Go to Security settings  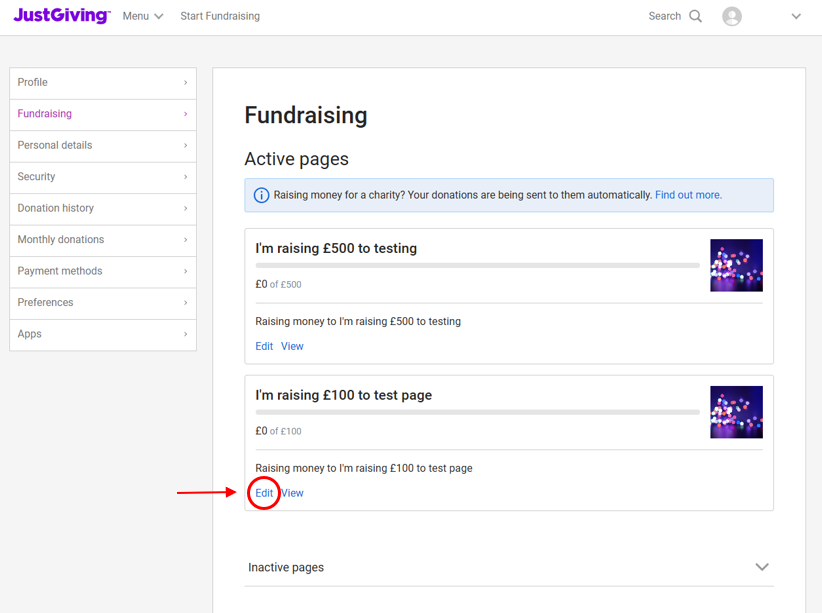(103, 177)
